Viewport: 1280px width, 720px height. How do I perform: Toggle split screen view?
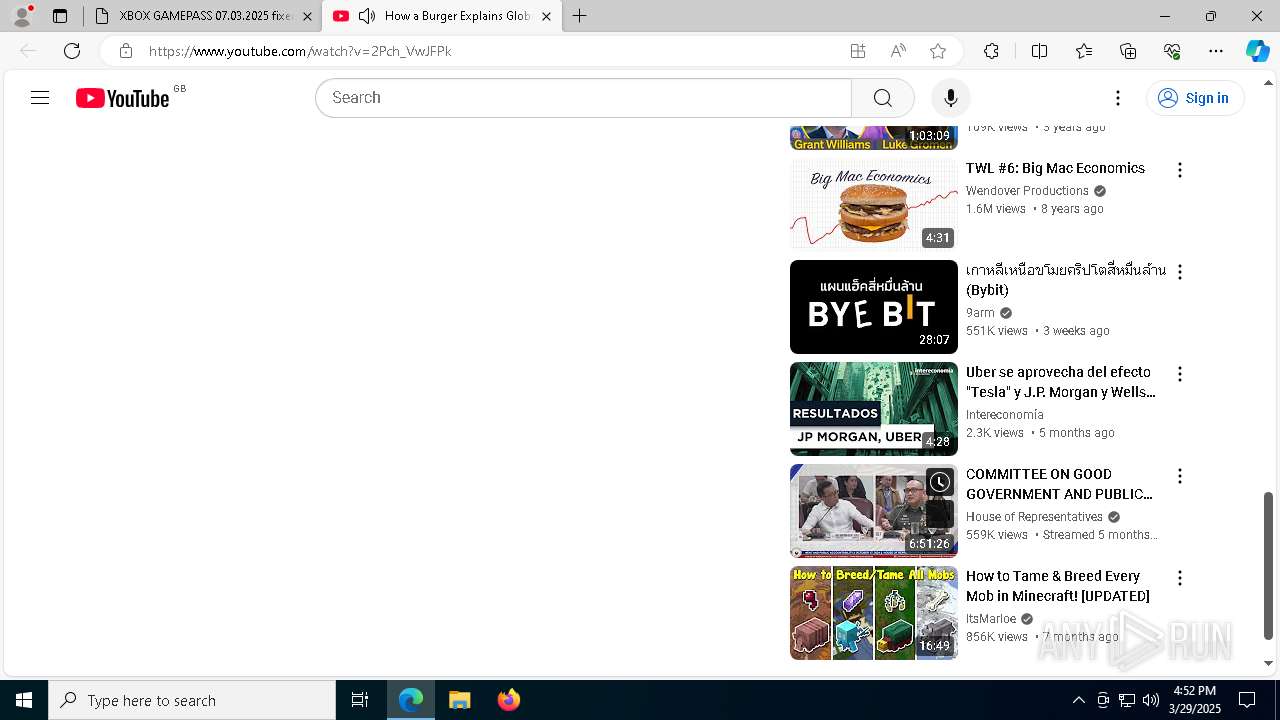click(1039, 51)
